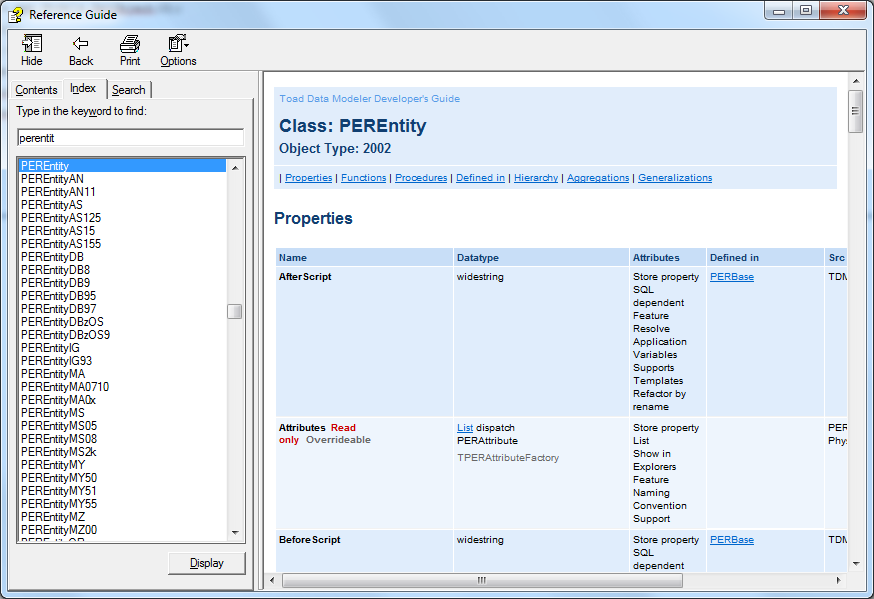Image resolution: width=874 pixels, height=599 pixels.
Task: Choose PEREntityDB in the index
Action: pos(52,256)
